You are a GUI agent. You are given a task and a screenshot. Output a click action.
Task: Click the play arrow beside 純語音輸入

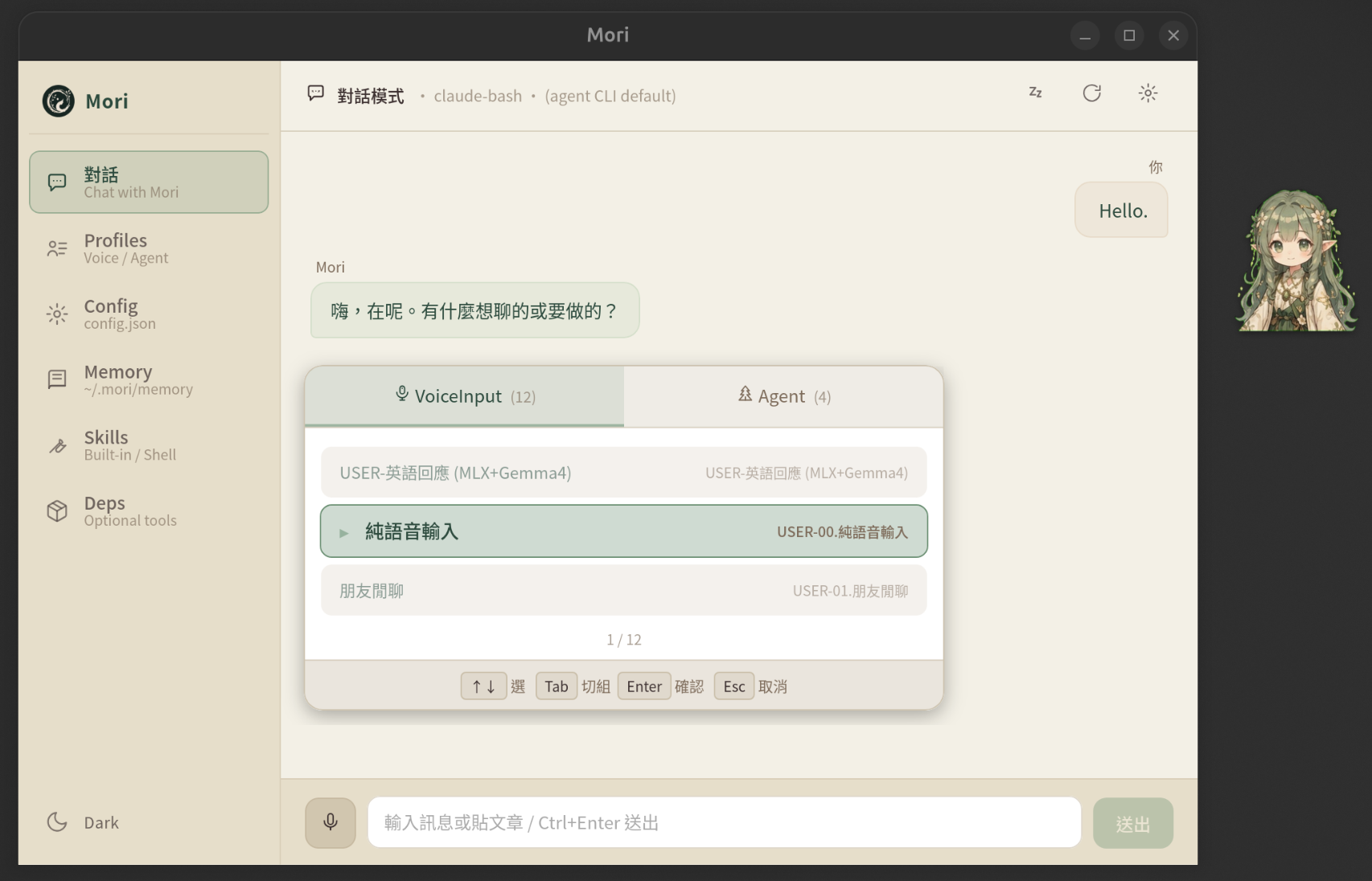[344, 533]
